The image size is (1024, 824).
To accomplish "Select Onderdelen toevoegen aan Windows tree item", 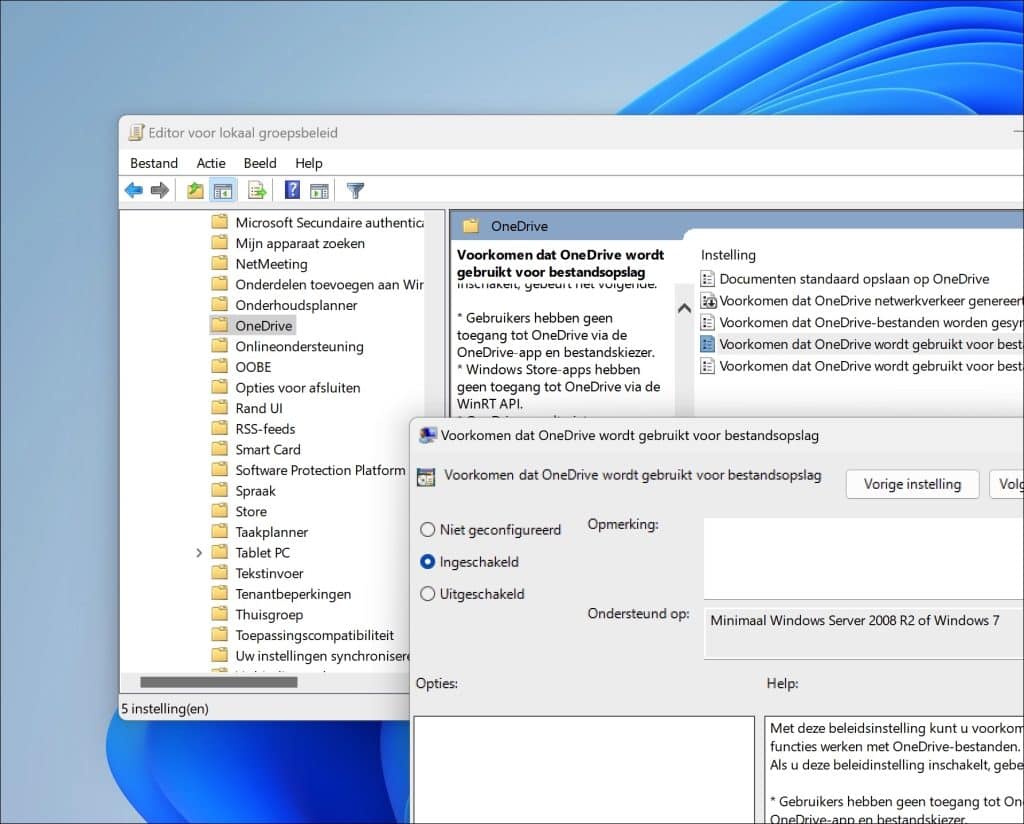I will tap(329, 285).
